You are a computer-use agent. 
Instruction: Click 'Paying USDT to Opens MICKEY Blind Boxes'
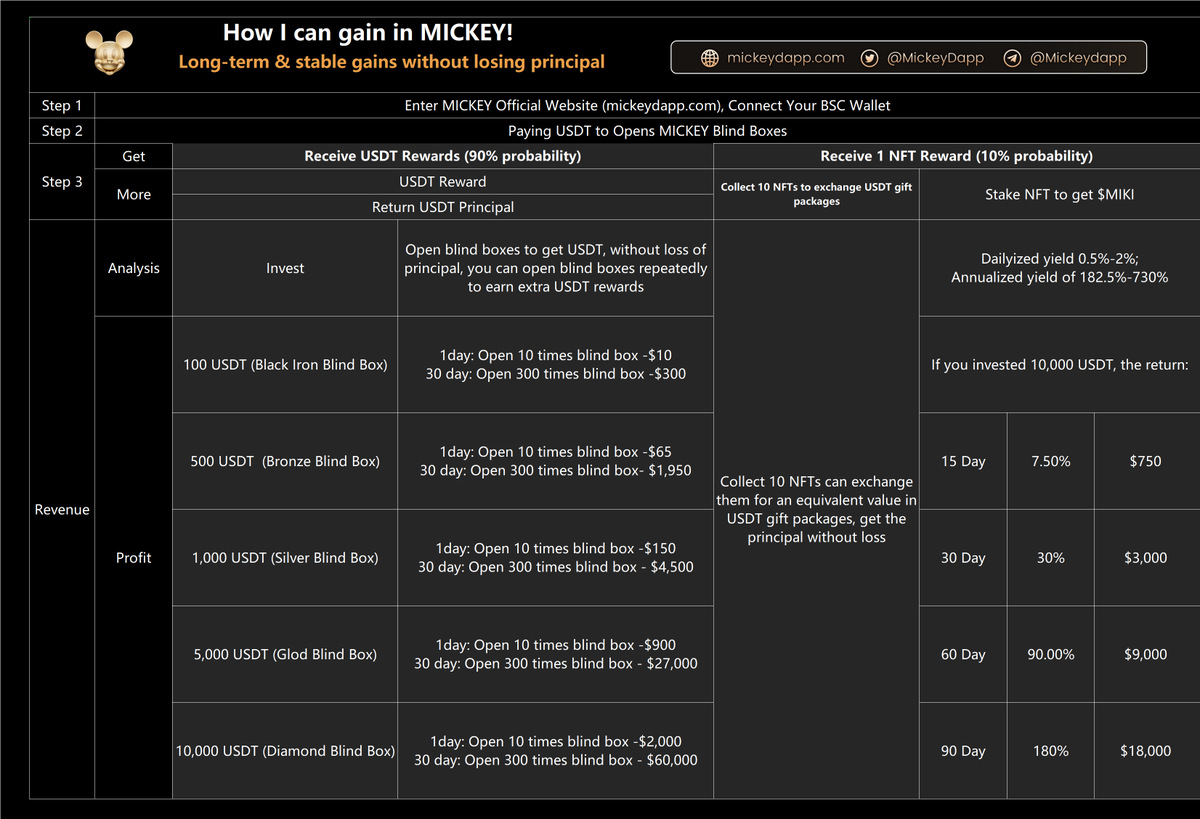click(647, 131)
